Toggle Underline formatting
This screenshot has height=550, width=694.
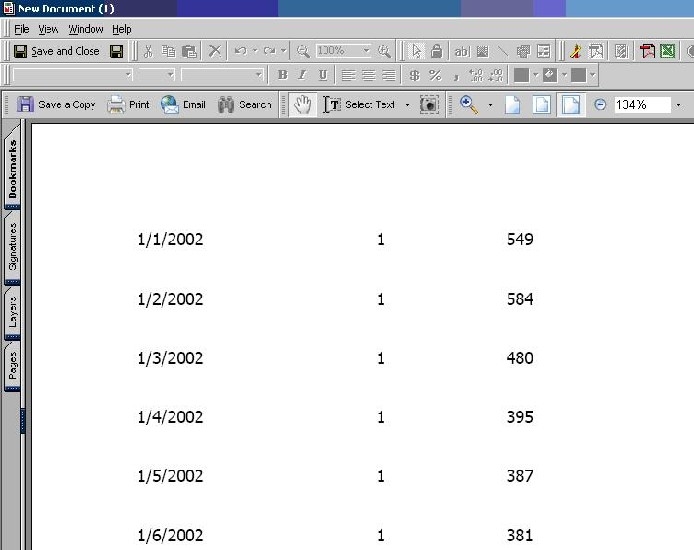323,75
